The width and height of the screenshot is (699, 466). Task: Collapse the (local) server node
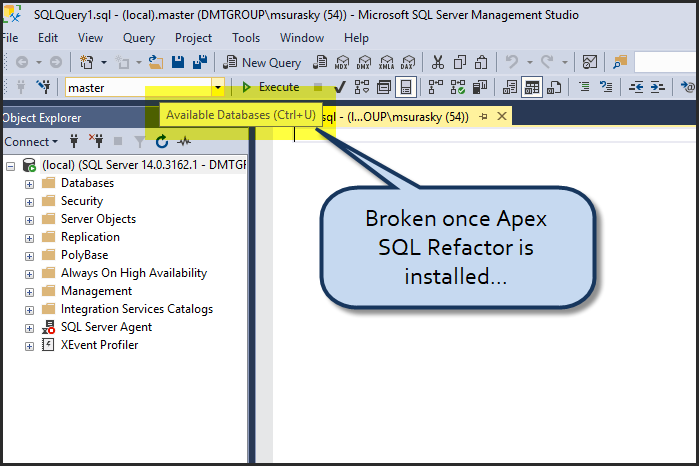point(11,166)
